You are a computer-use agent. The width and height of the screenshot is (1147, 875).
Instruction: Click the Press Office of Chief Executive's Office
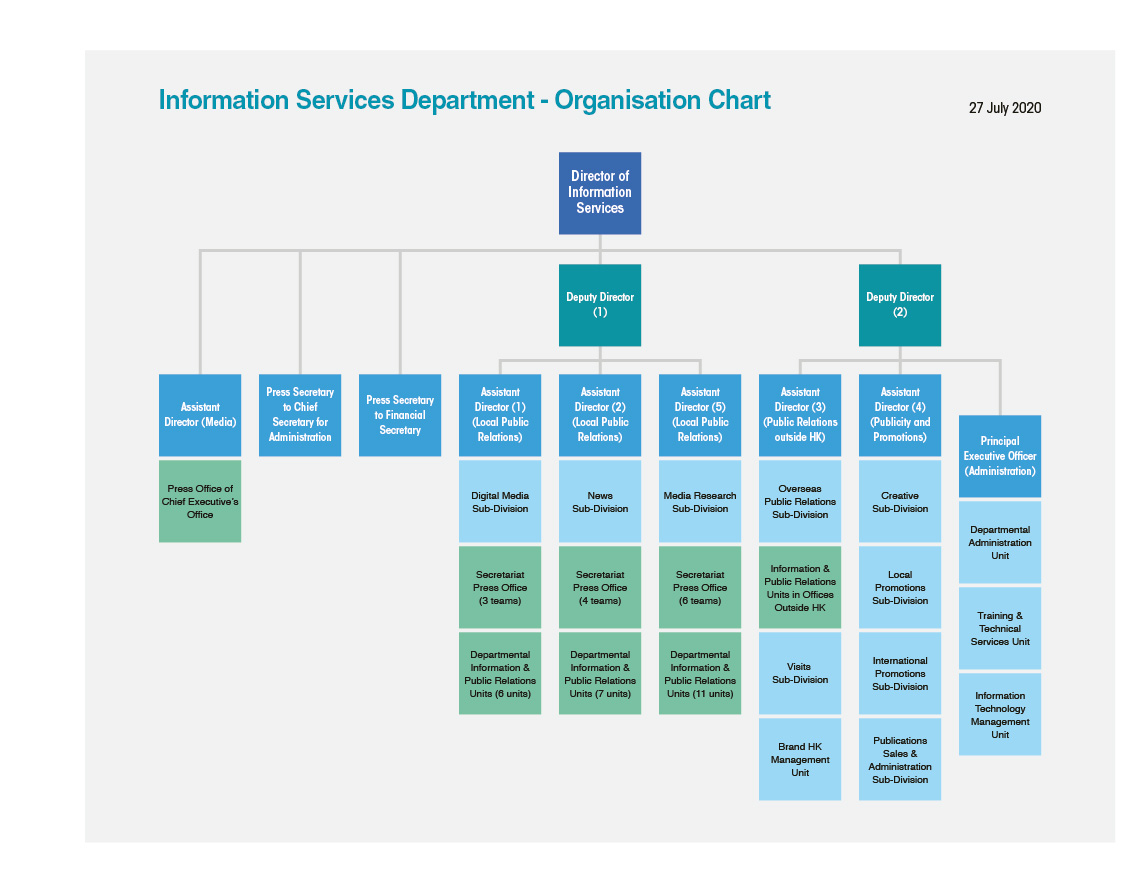click(x=199, y=500)
